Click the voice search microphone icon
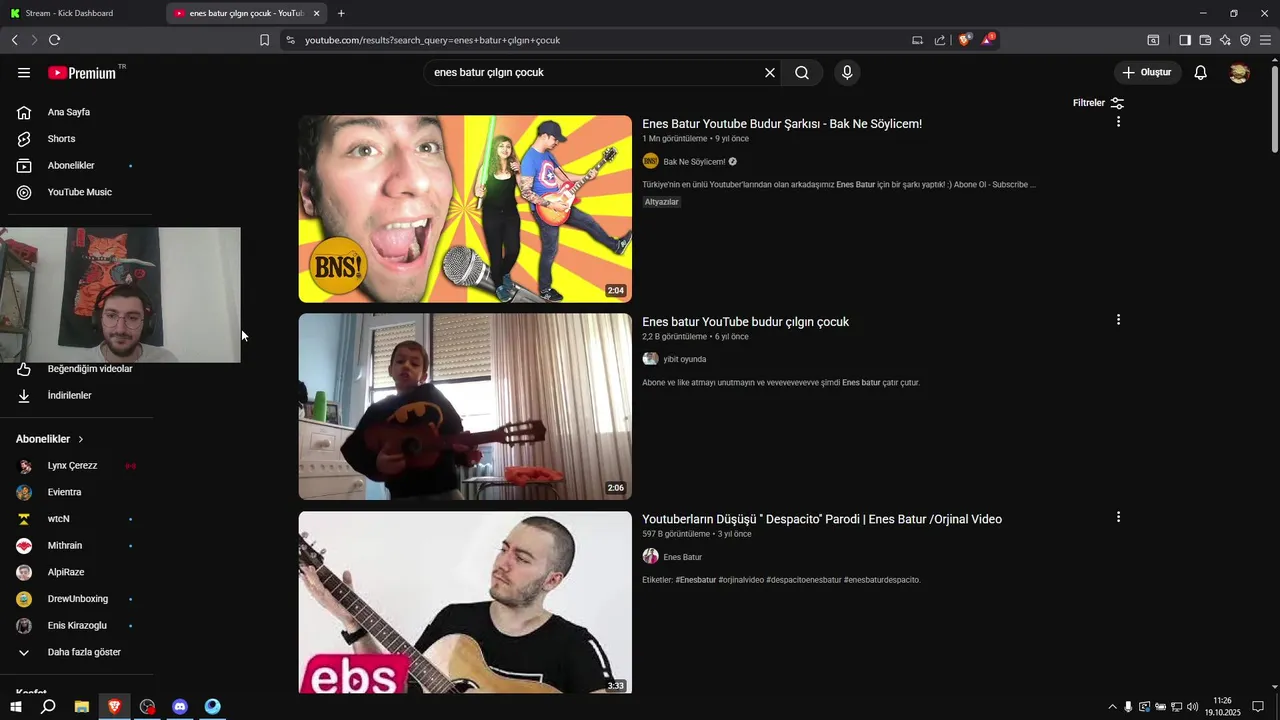 click(x=847, y=72)
